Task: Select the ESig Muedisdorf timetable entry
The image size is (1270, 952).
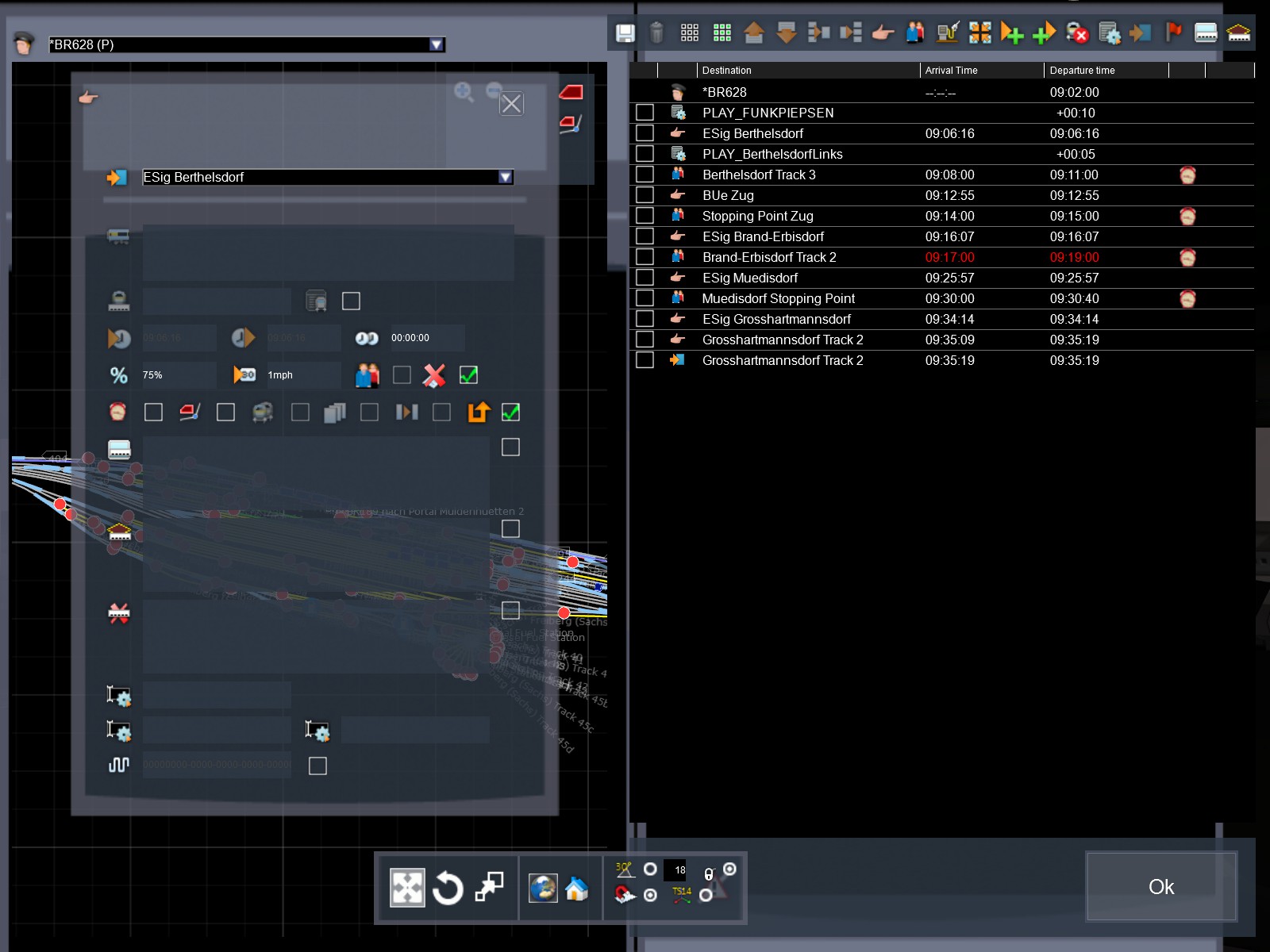Action: point(942,278)
